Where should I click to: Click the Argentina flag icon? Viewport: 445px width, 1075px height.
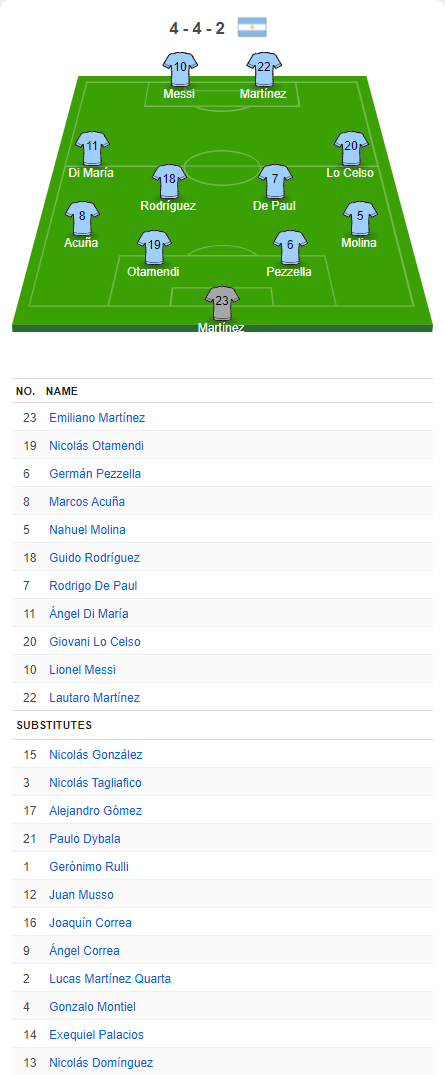[252, 27]
